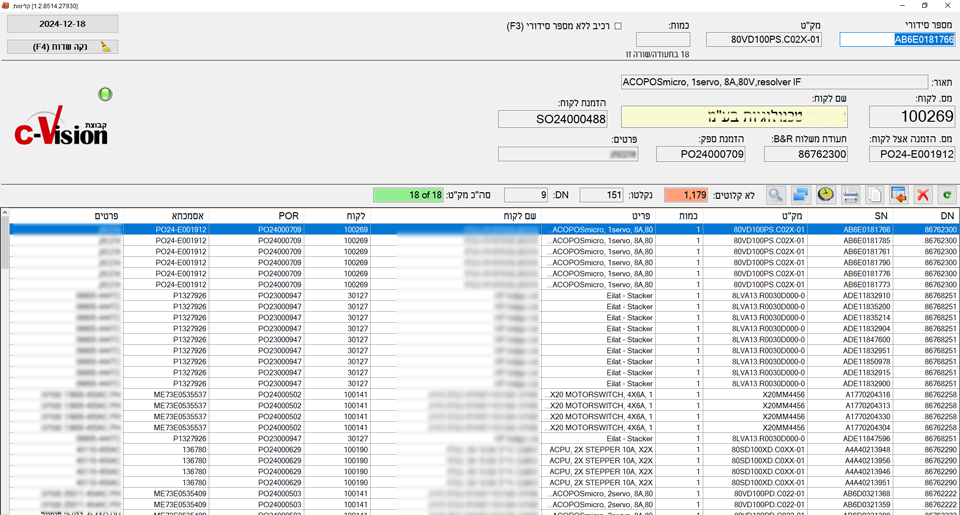This screenshot has height=515, width=960.
Task: Click the serial number field AB6E0181766
Action: pos(897,40)
